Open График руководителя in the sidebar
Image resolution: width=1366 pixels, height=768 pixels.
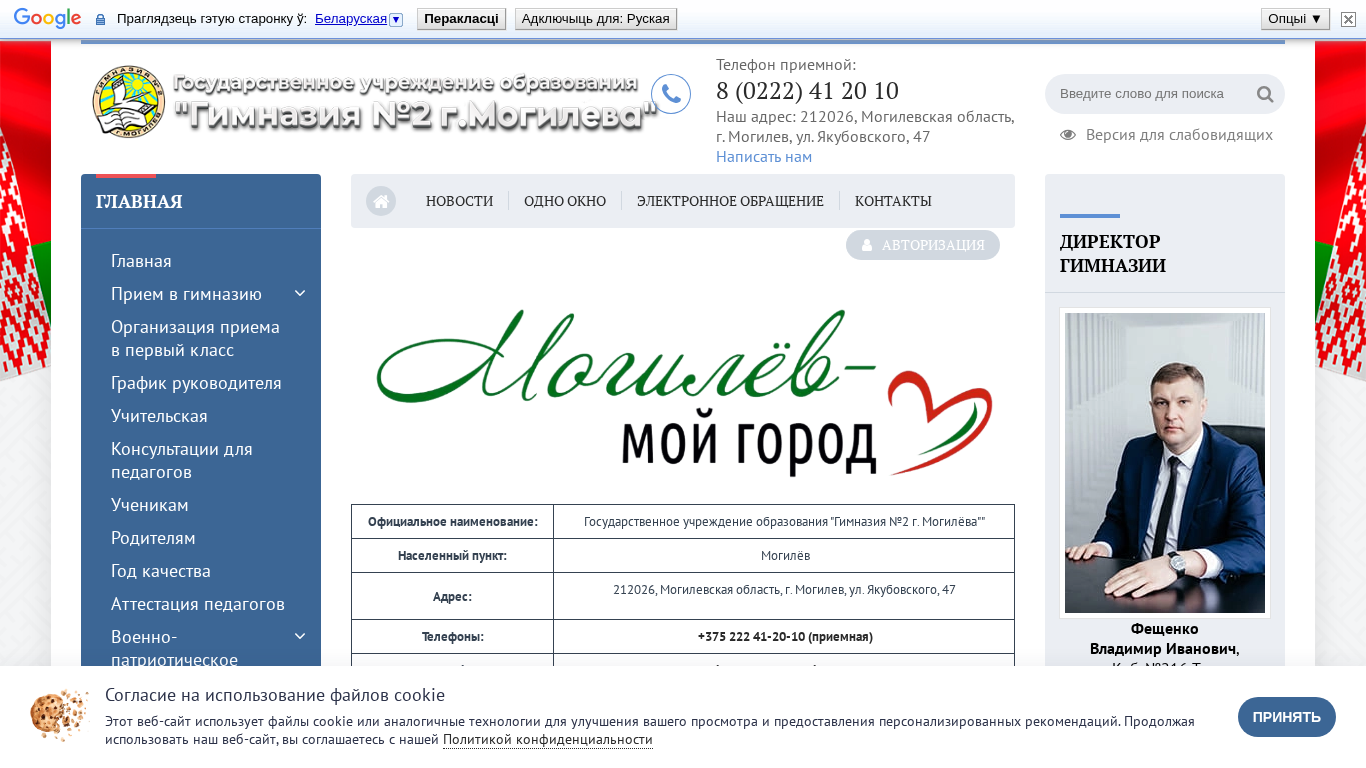(196, 383)
